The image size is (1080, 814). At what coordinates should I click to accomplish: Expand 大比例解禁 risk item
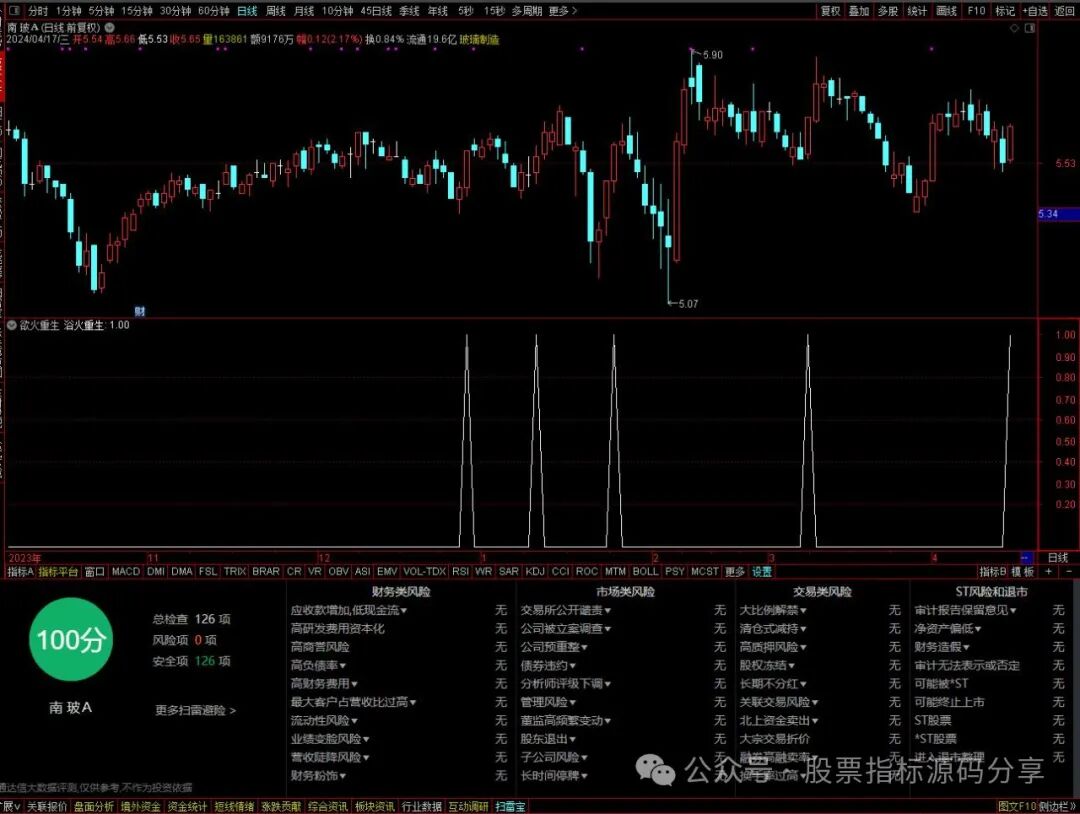[773, 610]
